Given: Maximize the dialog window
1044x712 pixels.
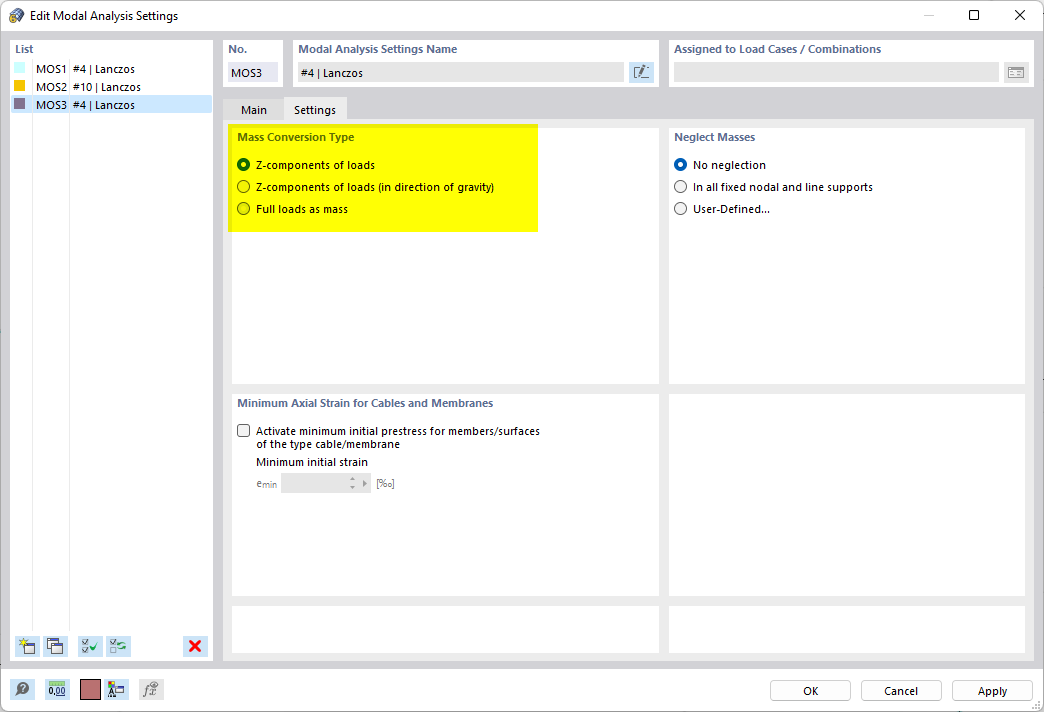Looking at the screenshot, I should [974, 15].
